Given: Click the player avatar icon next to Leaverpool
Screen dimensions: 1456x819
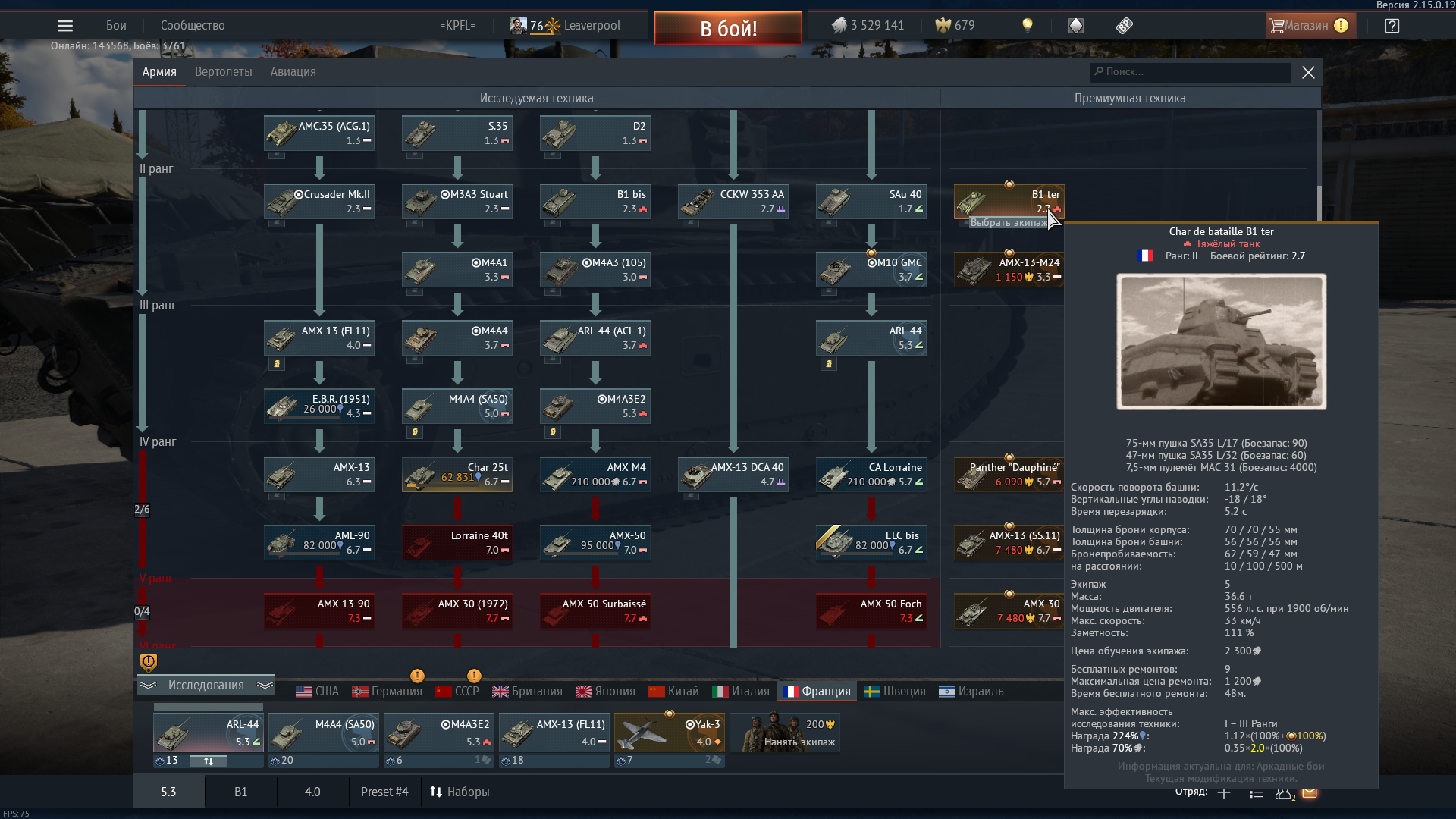Looking at the screenshot, I should 519,26.
